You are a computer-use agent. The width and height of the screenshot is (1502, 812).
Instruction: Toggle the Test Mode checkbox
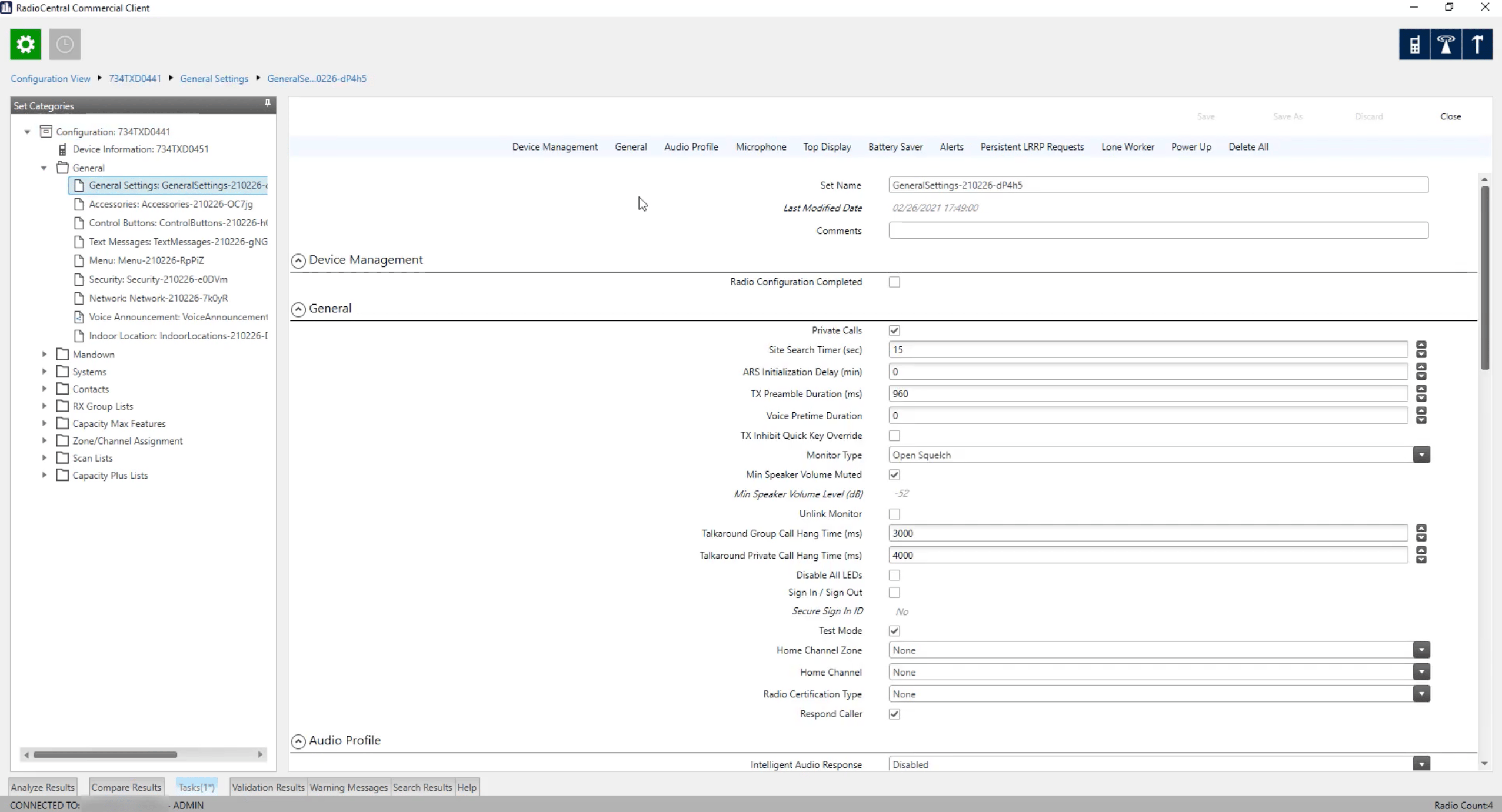tap(894, 631)
